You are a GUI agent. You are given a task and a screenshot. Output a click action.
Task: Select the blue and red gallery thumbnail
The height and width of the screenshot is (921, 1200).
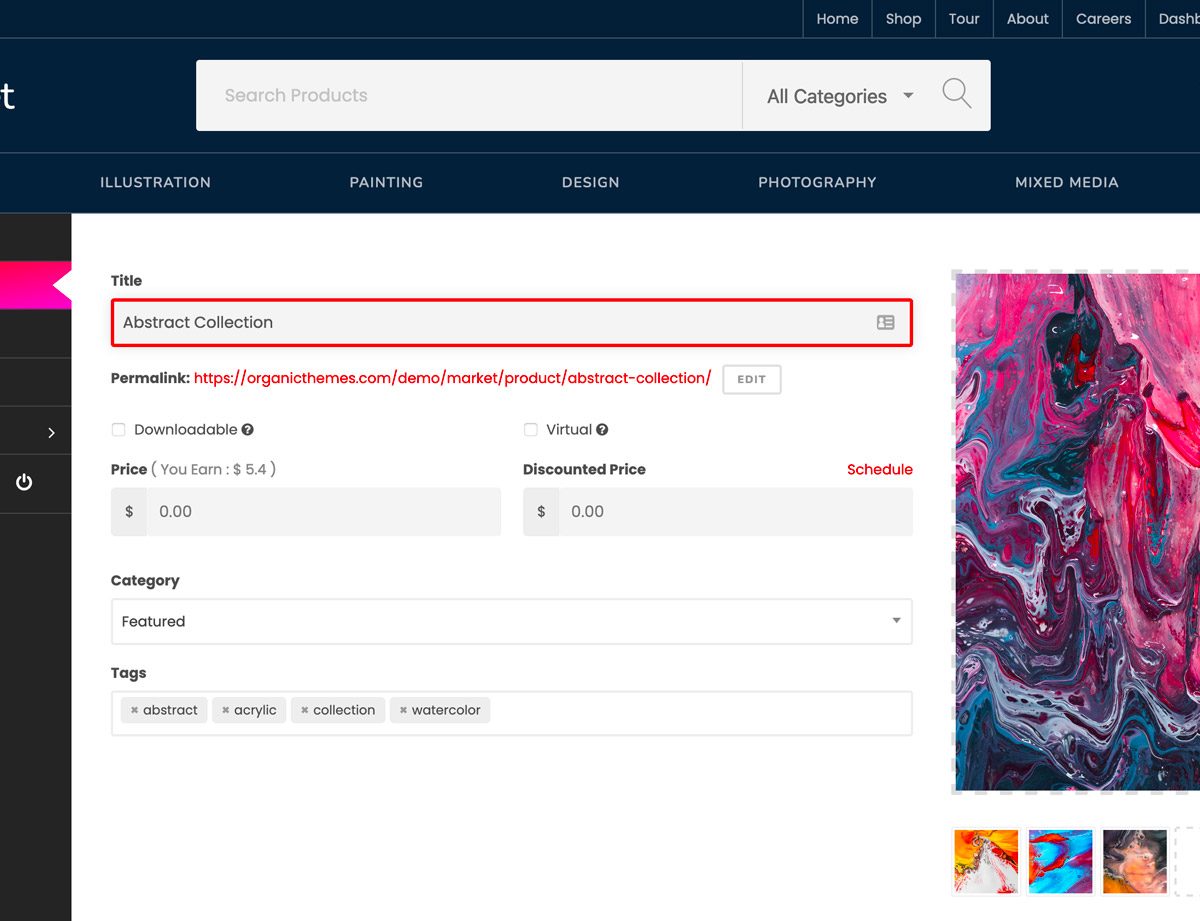(1060, 861)
